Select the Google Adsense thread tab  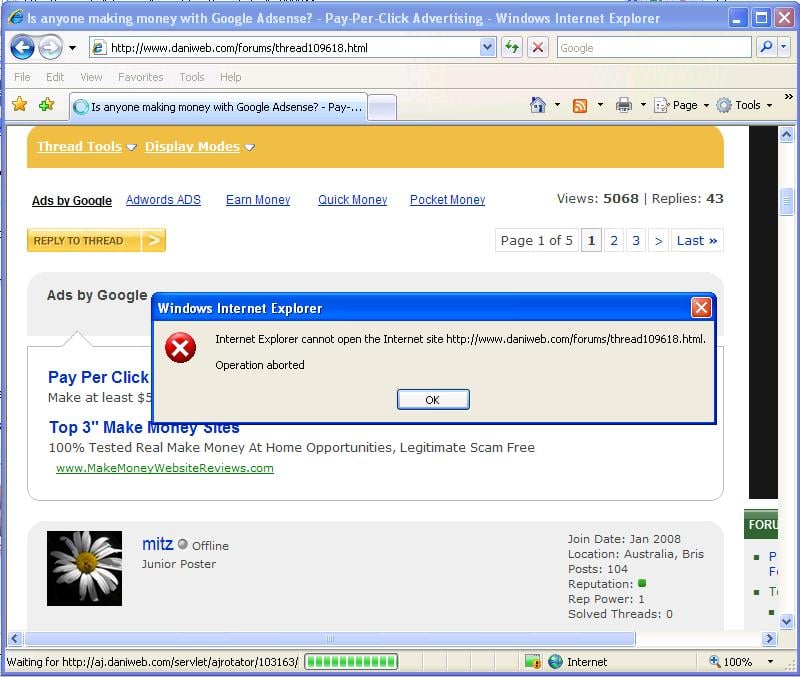[218, 107]
